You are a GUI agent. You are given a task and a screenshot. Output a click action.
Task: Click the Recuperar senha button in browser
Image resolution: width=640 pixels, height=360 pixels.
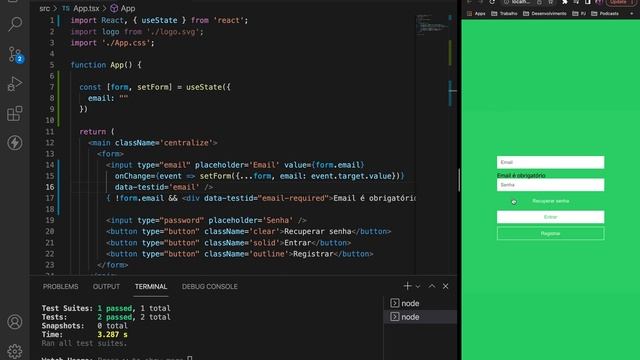550,201
